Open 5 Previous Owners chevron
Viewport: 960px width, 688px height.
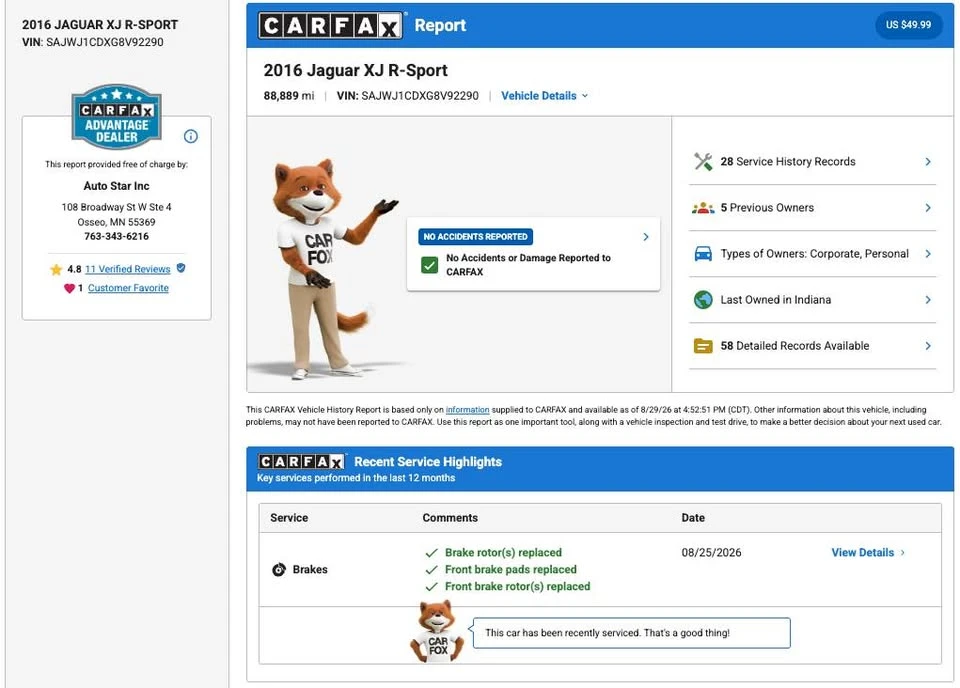point(928,208)
